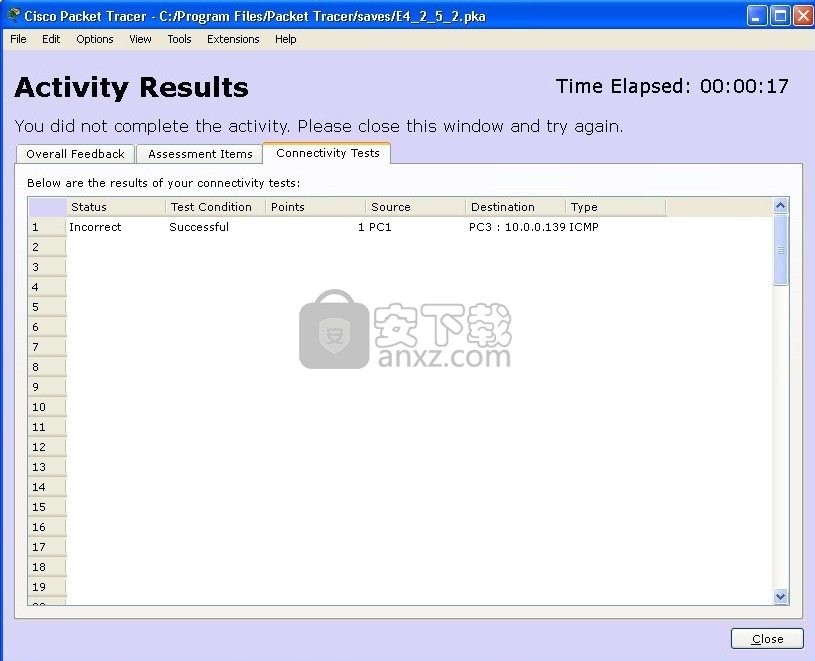Image resolution: width=815 pixels, height=661 pixels.
Task: Click the table's top-left corner cell
Action: tap(47, 207)
